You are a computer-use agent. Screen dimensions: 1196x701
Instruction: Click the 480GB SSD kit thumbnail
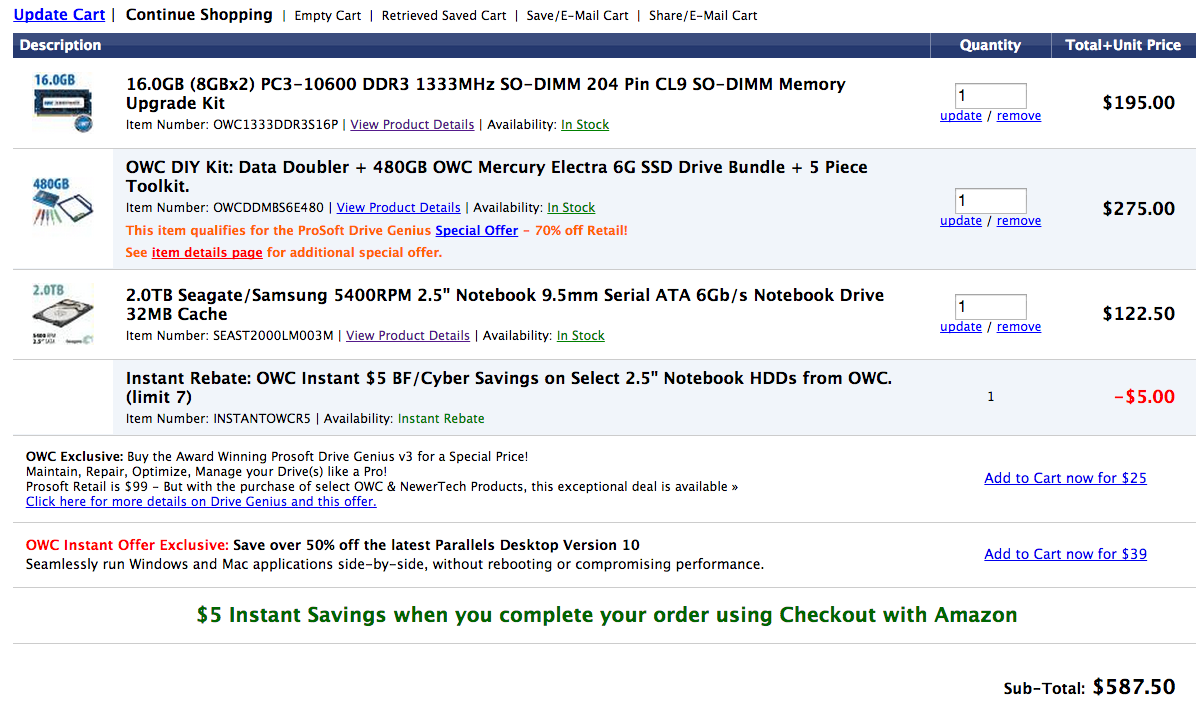(63, 201)
